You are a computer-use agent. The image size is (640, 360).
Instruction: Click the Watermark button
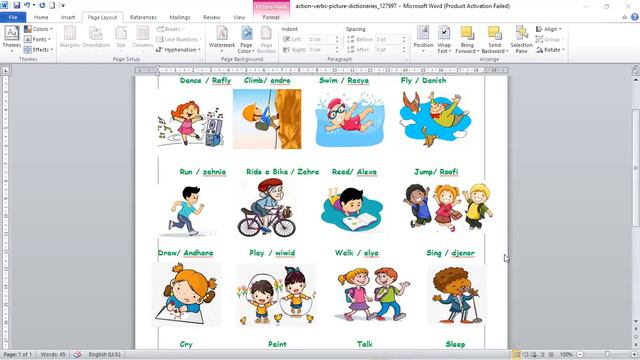tap(222, 38)
